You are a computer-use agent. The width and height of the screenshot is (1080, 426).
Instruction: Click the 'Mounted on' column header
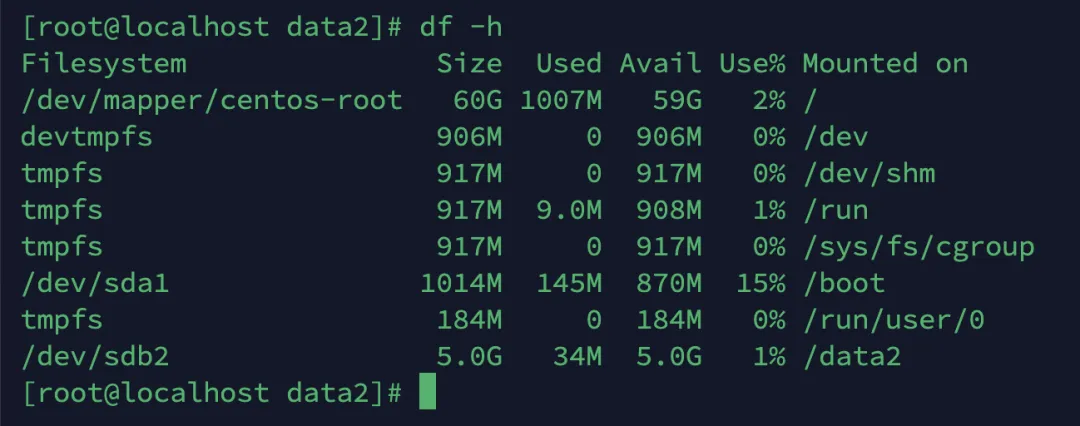click(x=885, y=64)
